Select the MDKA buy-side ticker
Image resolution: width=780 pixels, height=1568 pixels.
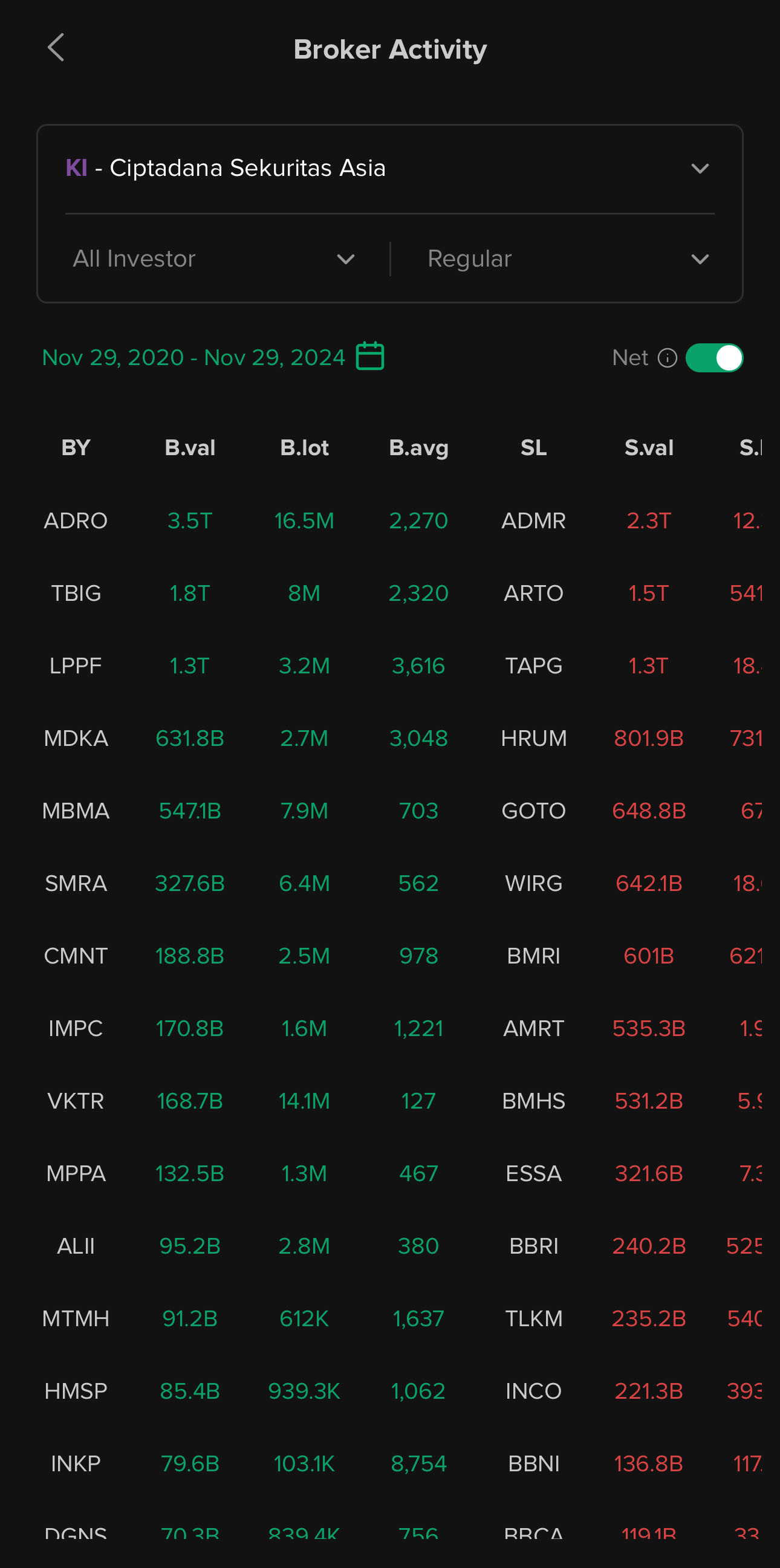point(76,738)
